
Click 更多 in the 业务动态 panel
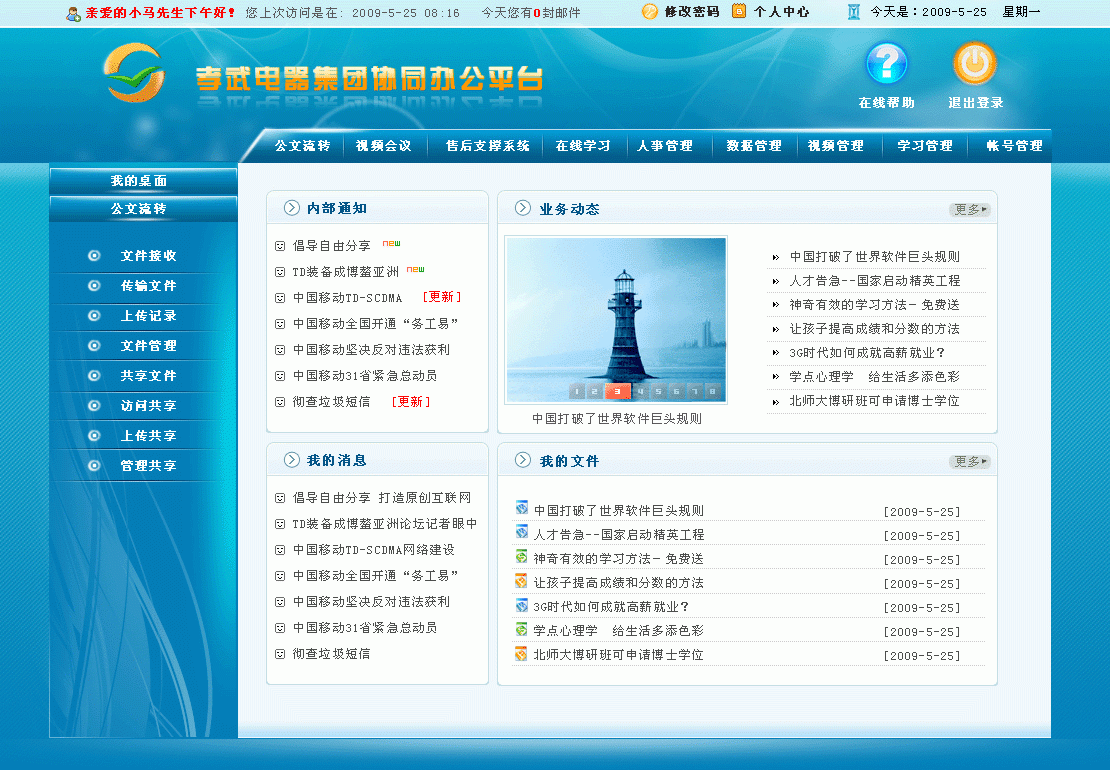point(969,209)
